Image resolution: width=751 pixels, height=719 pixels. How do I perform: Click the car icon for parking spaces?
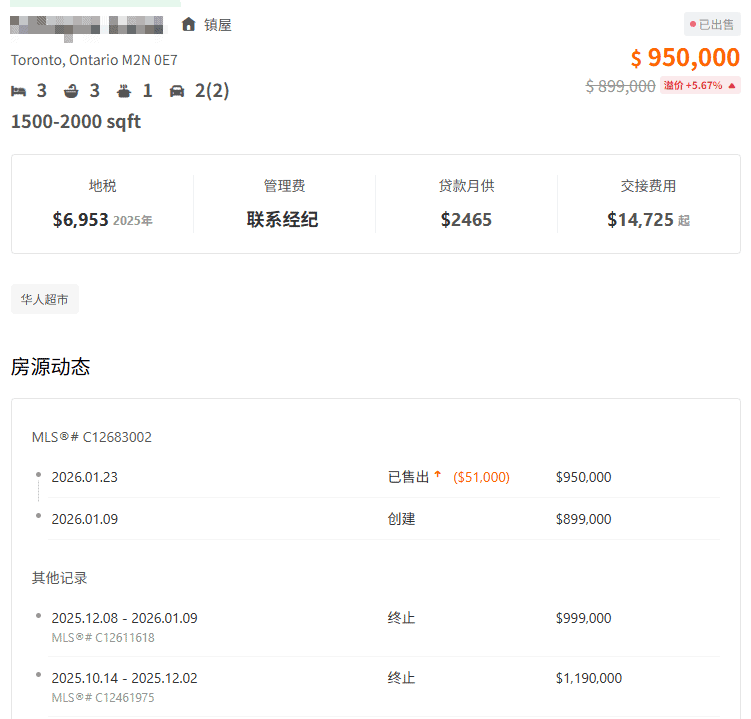point(177,91)
